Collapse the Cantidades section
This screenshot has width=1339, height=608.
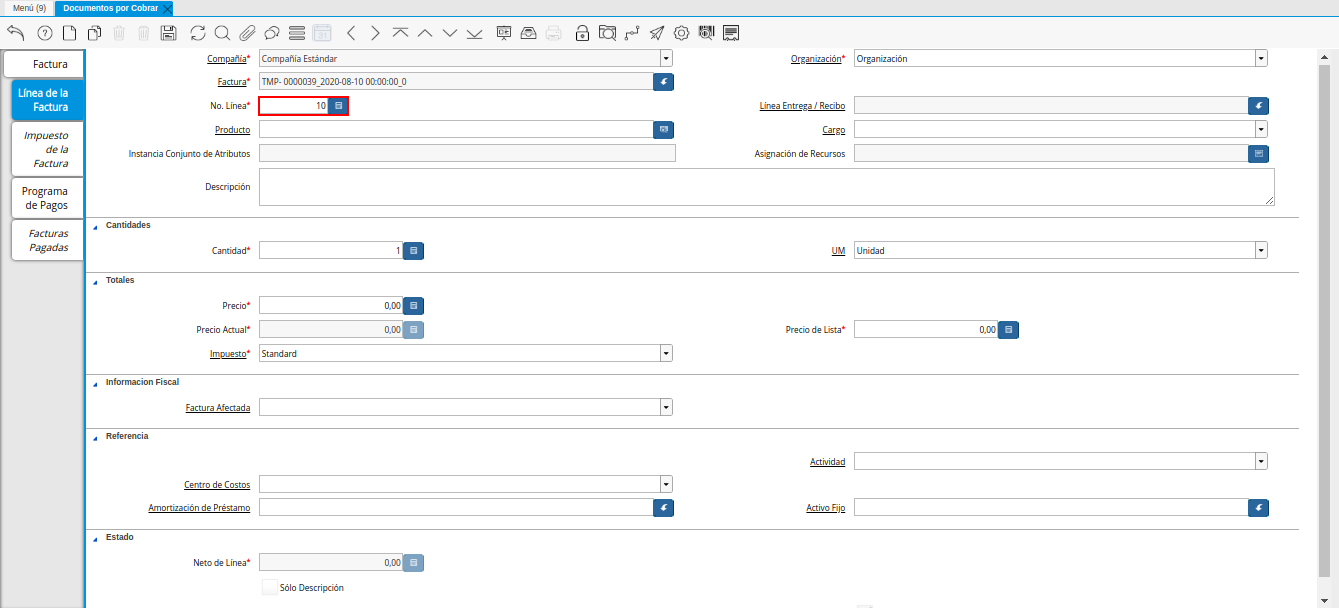point(96,226)
